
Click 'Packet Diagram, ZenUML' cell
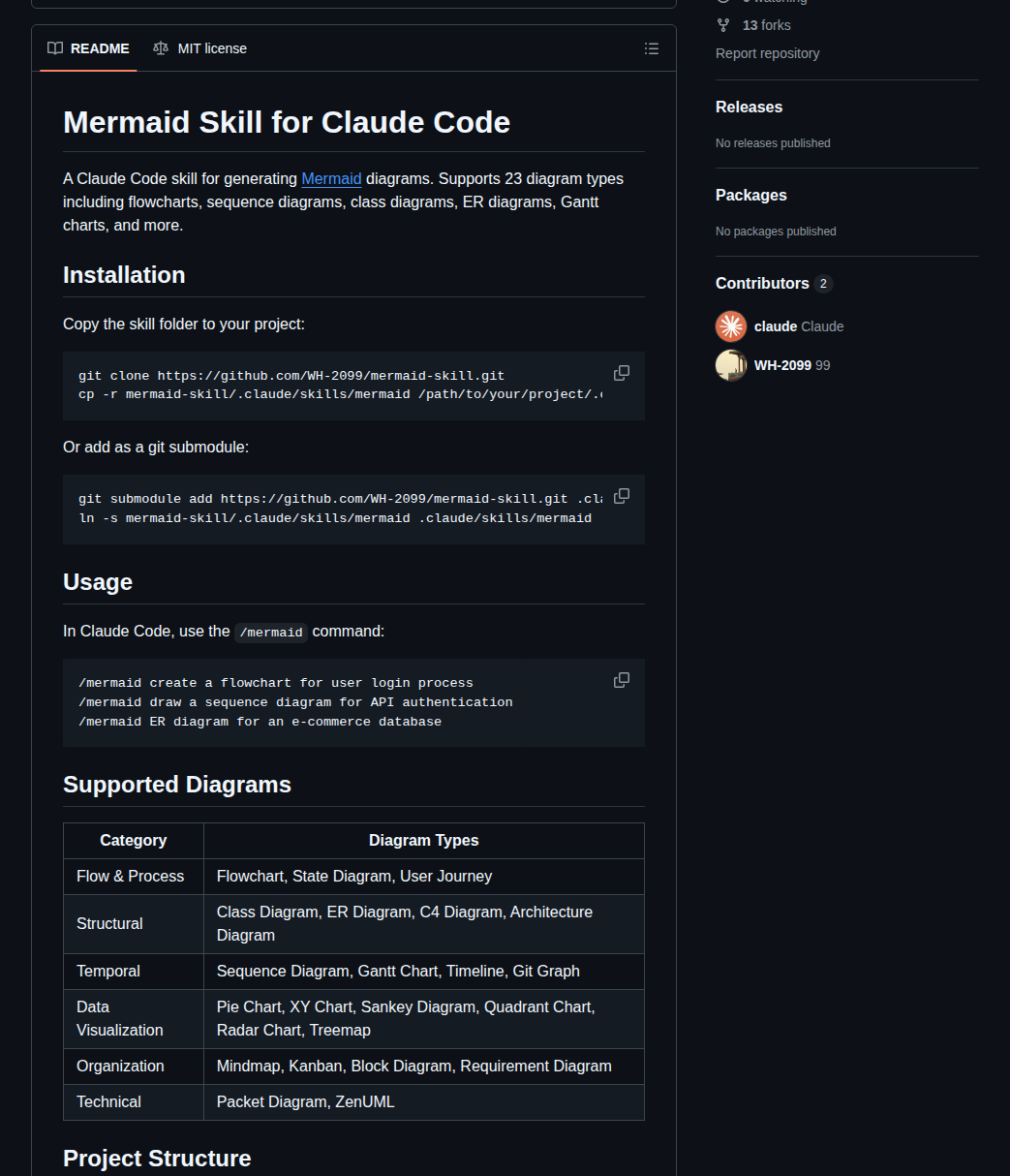[x=424, y=1102]
